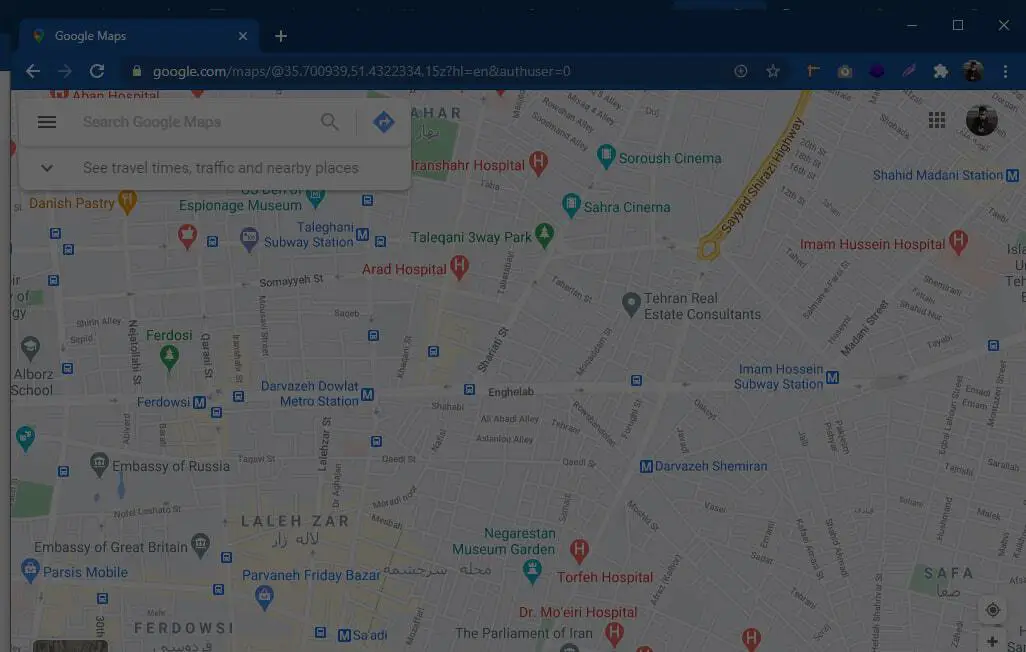This screenshot has width=1026, height=652.
Task: Open Google account avatar on map
Action: [x=981, y=120]
